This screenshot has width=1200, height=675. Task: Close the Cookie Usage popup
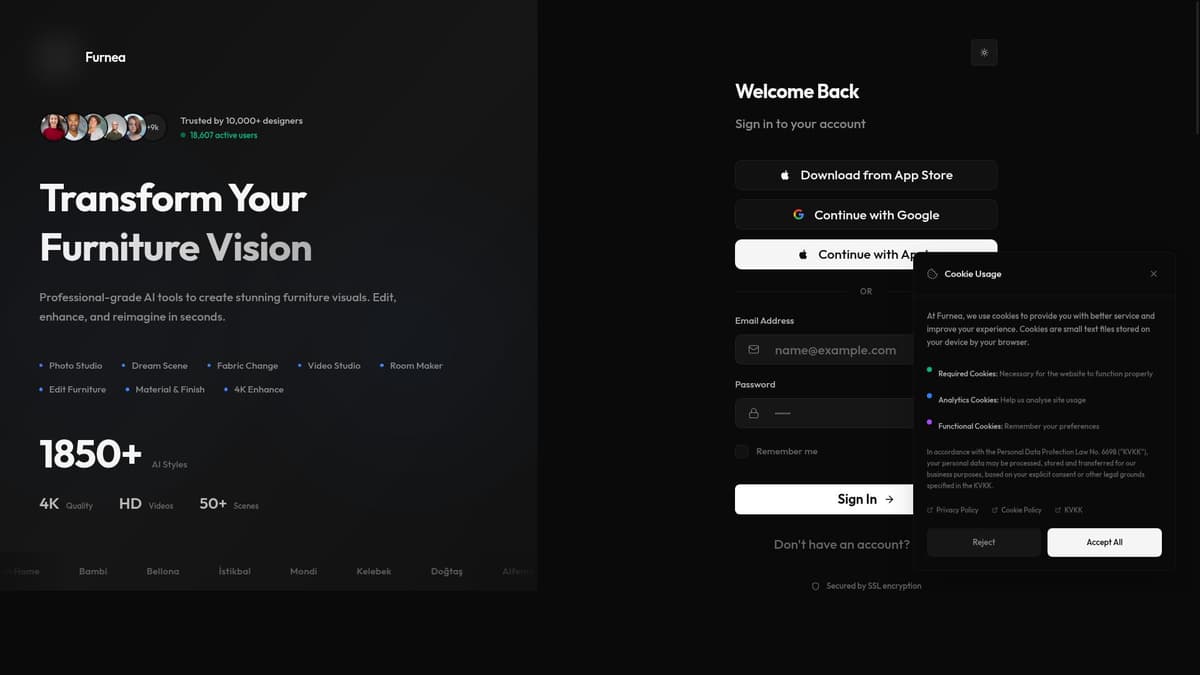(1153, 274)
